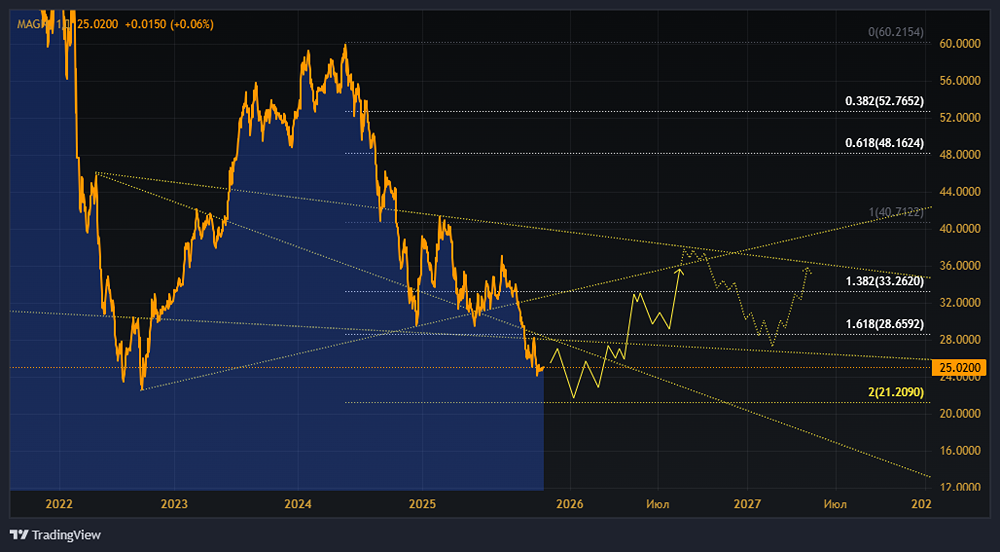
Task: Click the Июл label after 2027
Action: click(835, 504)
